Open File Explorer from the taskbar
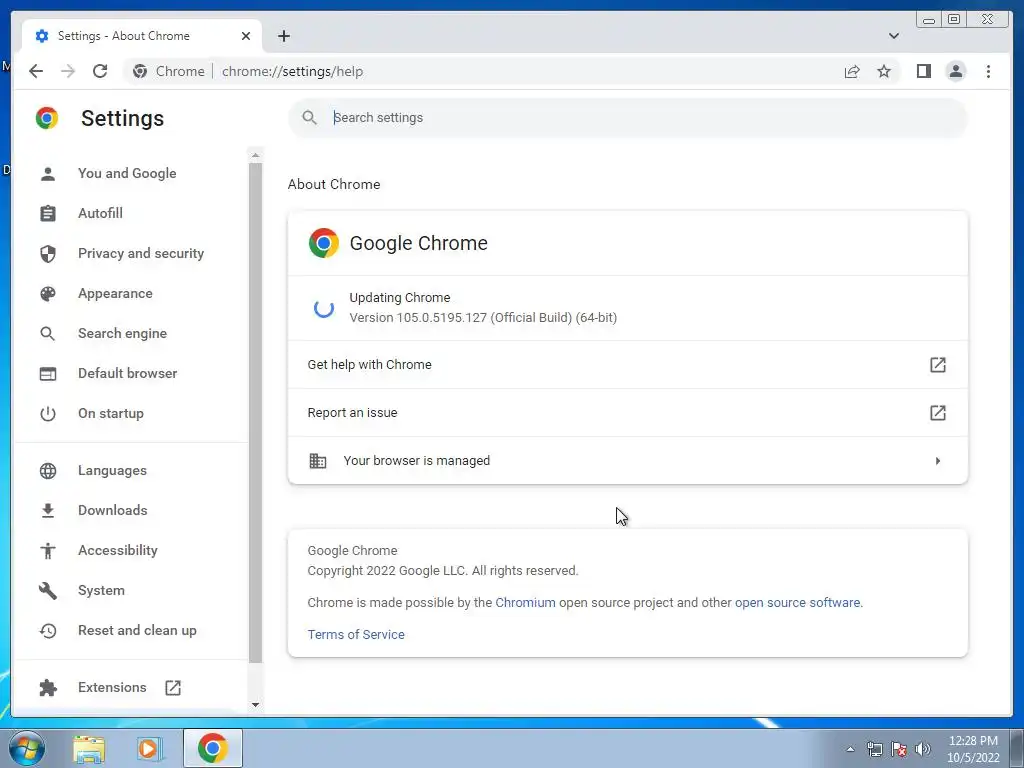Screen dimensions: 1024x768 tap(89, 748)
